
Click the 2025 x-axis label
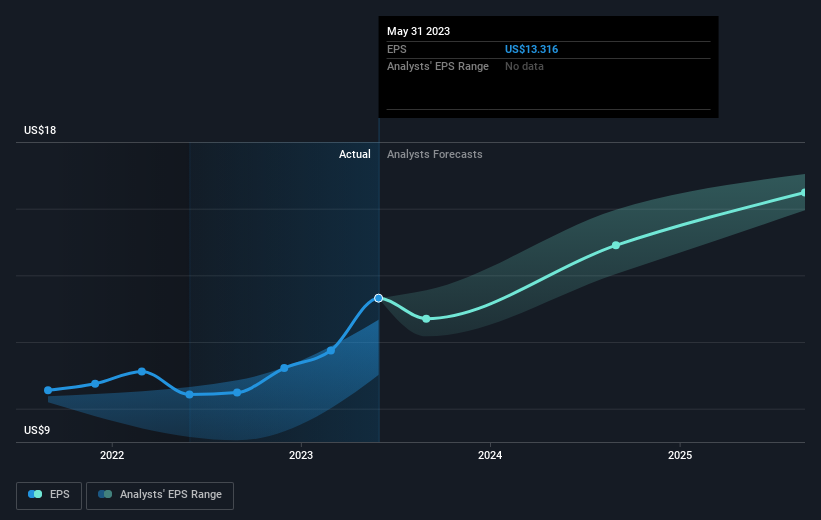pos(680,455)
